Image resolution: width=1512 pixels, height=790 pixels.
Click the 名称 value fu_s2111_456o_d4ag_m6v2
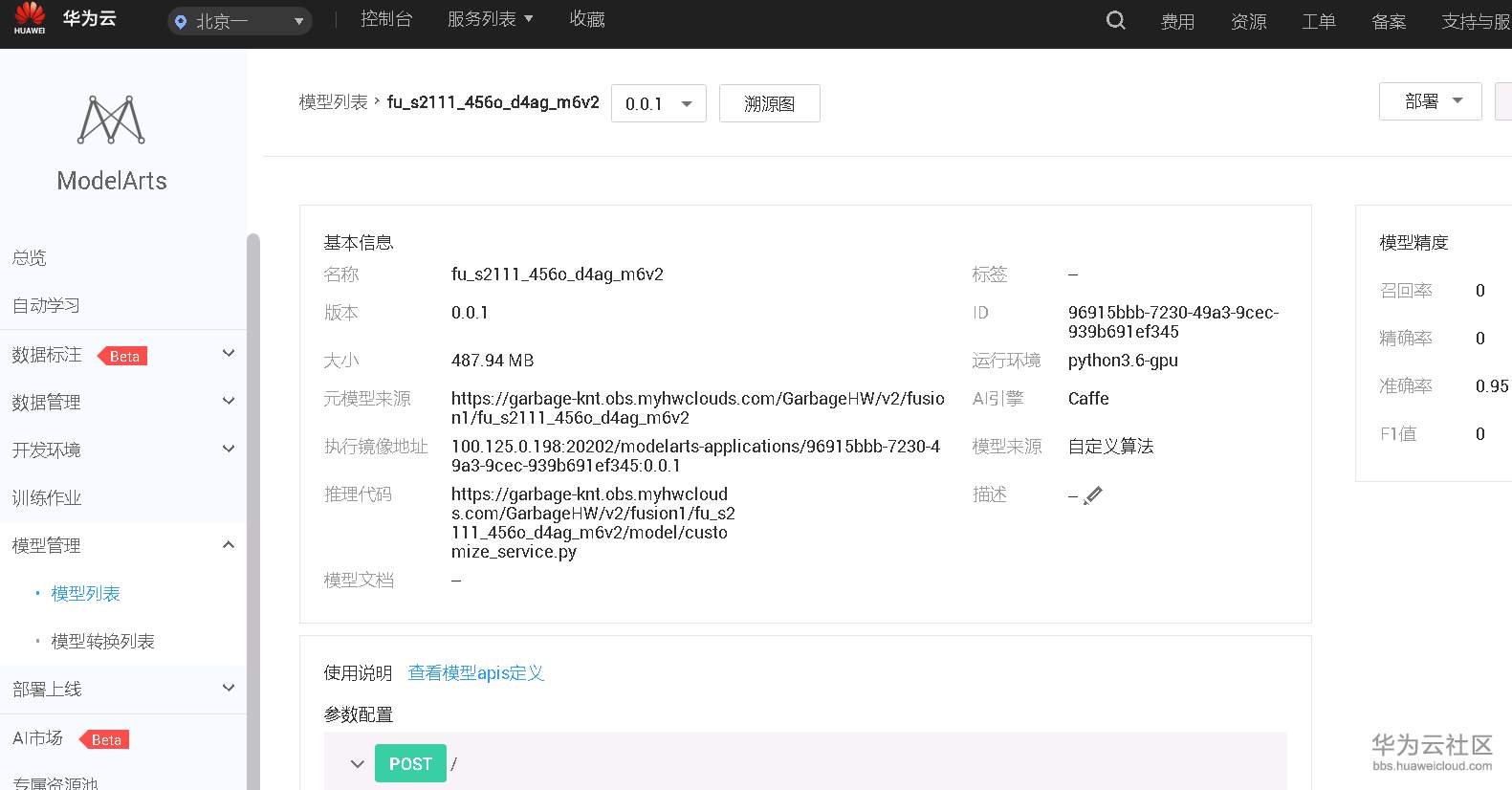pyautogui.click(x=558, y=274)
